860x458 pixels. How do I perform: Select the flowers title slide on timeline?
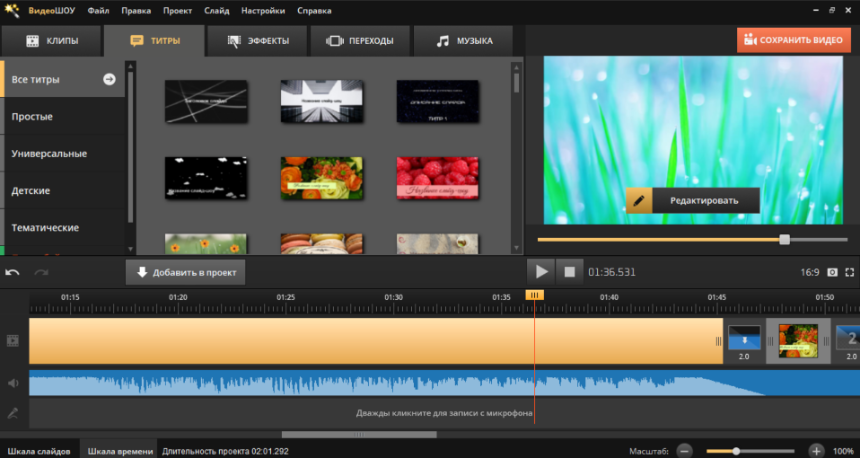point(798,341)
